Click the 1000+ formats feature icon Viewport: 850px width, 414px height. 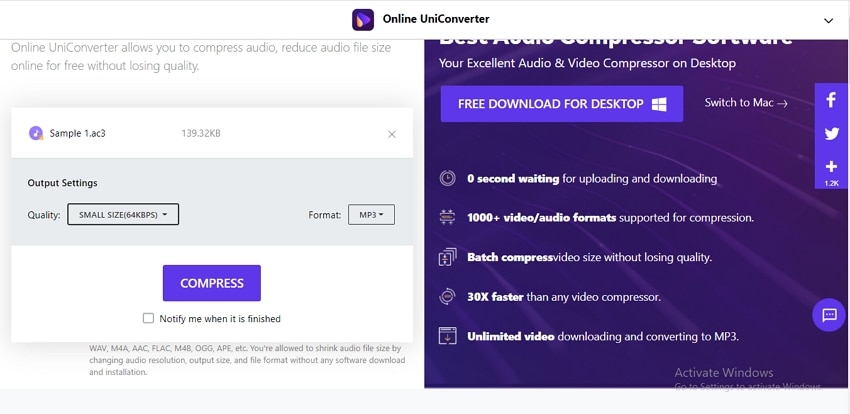(447, 218)
